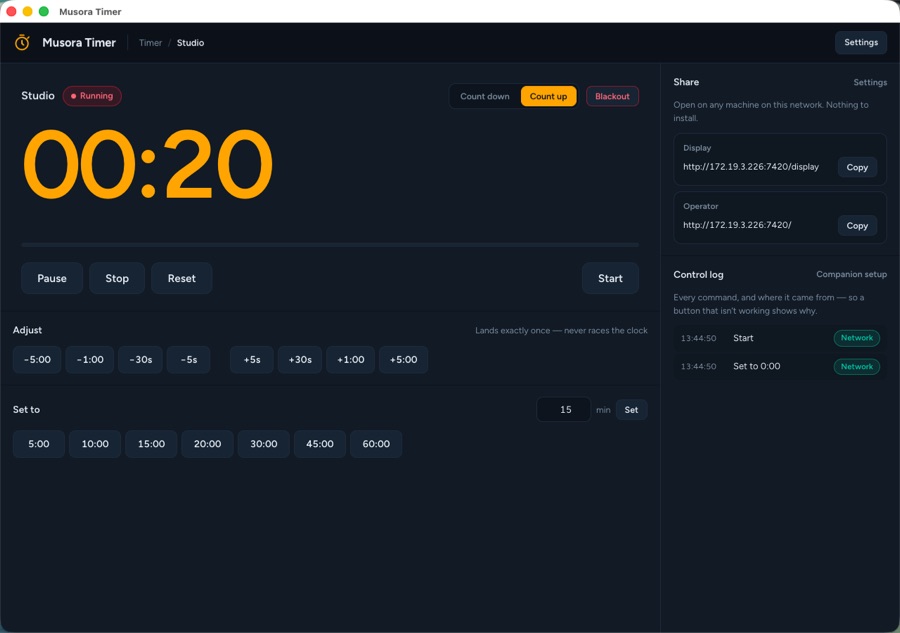Add 5 seconds to the timer

pos(252,360)
